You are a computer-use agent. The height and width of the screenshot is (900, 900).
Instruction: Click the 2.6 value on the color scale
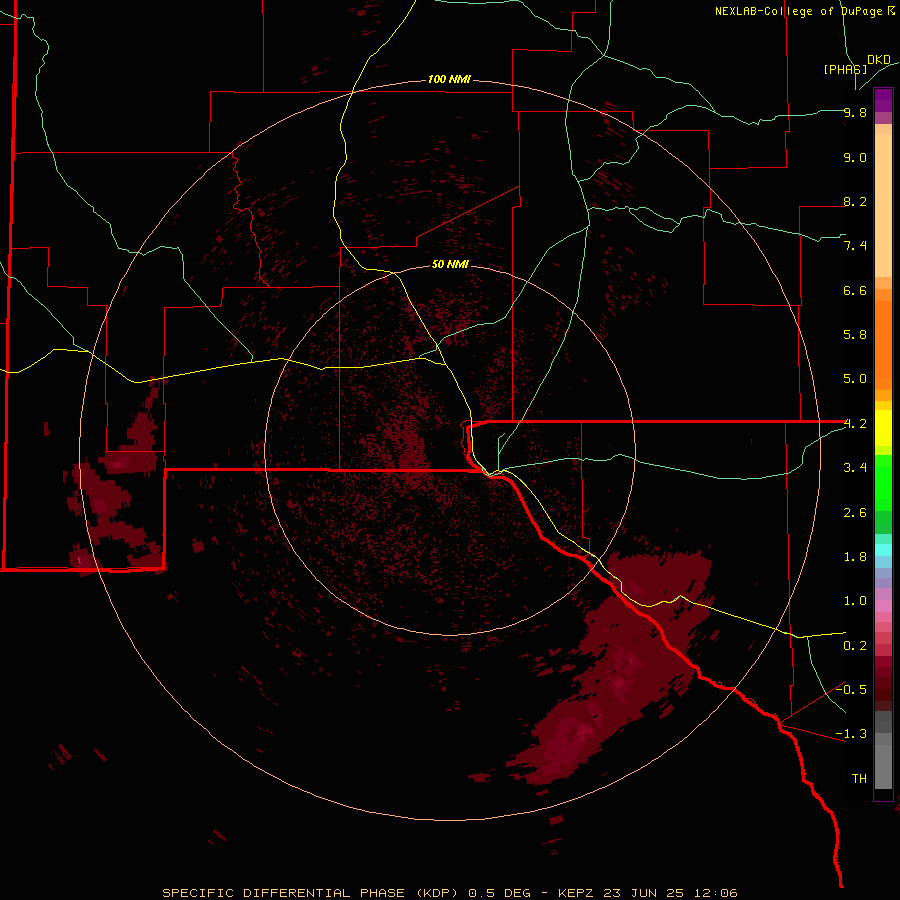point(855,513)
